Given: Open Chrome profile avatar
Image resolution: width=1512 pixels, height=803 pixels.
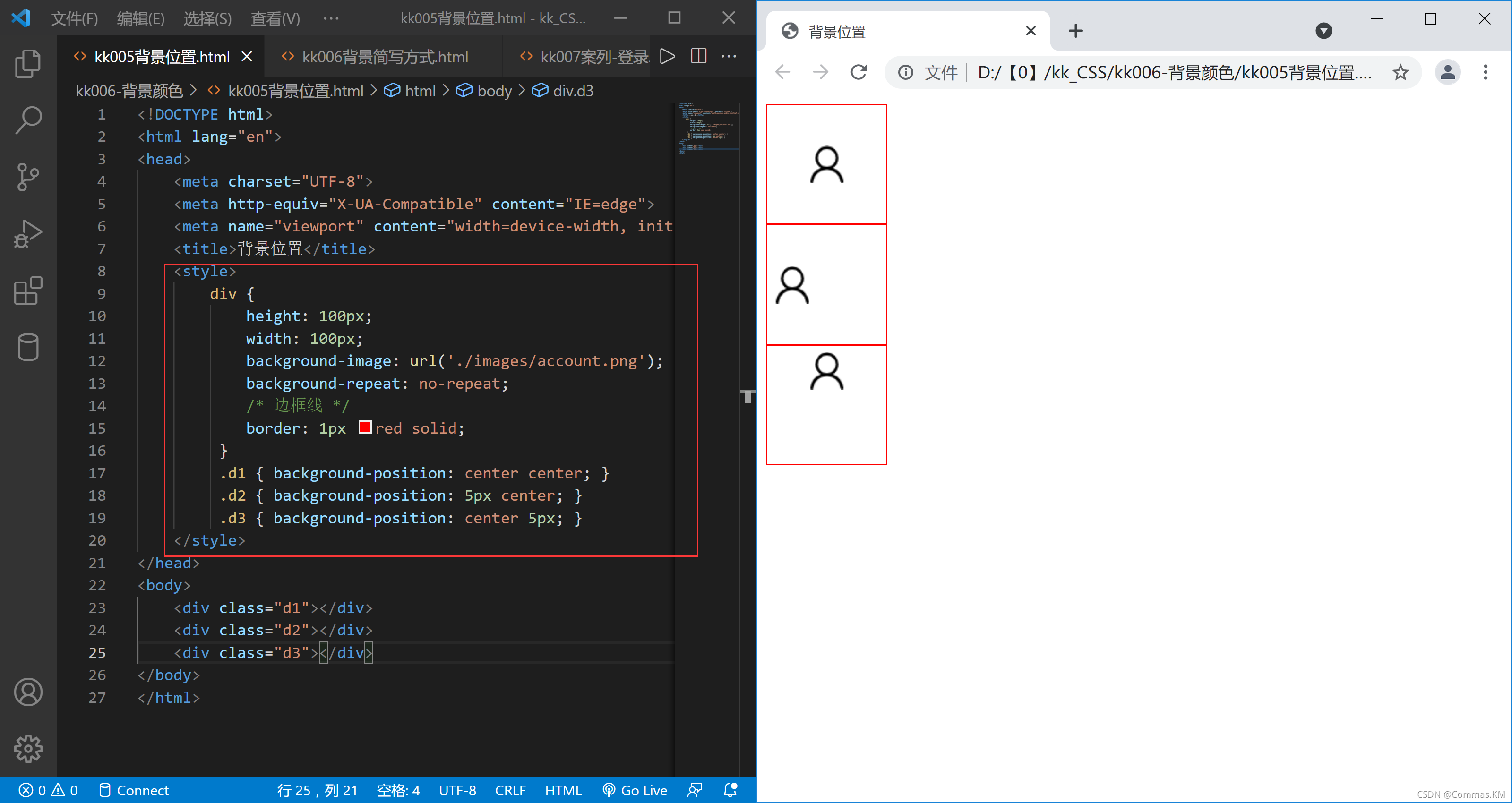Looking at the screenshot, I should (x=1447, y=72).
